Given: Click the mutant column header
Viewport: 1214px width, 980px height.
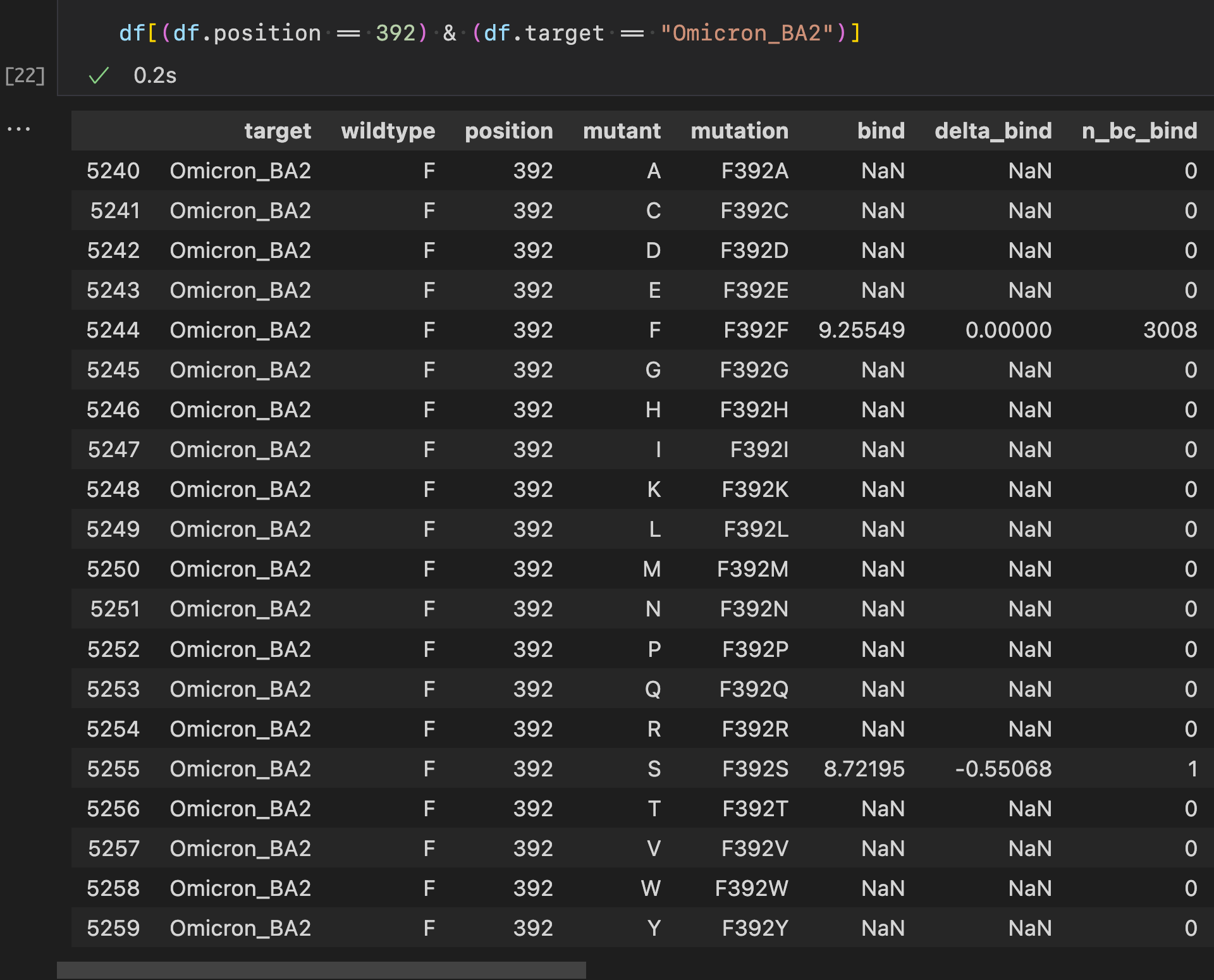Looking at the screenshot, I should coord(622,131).
